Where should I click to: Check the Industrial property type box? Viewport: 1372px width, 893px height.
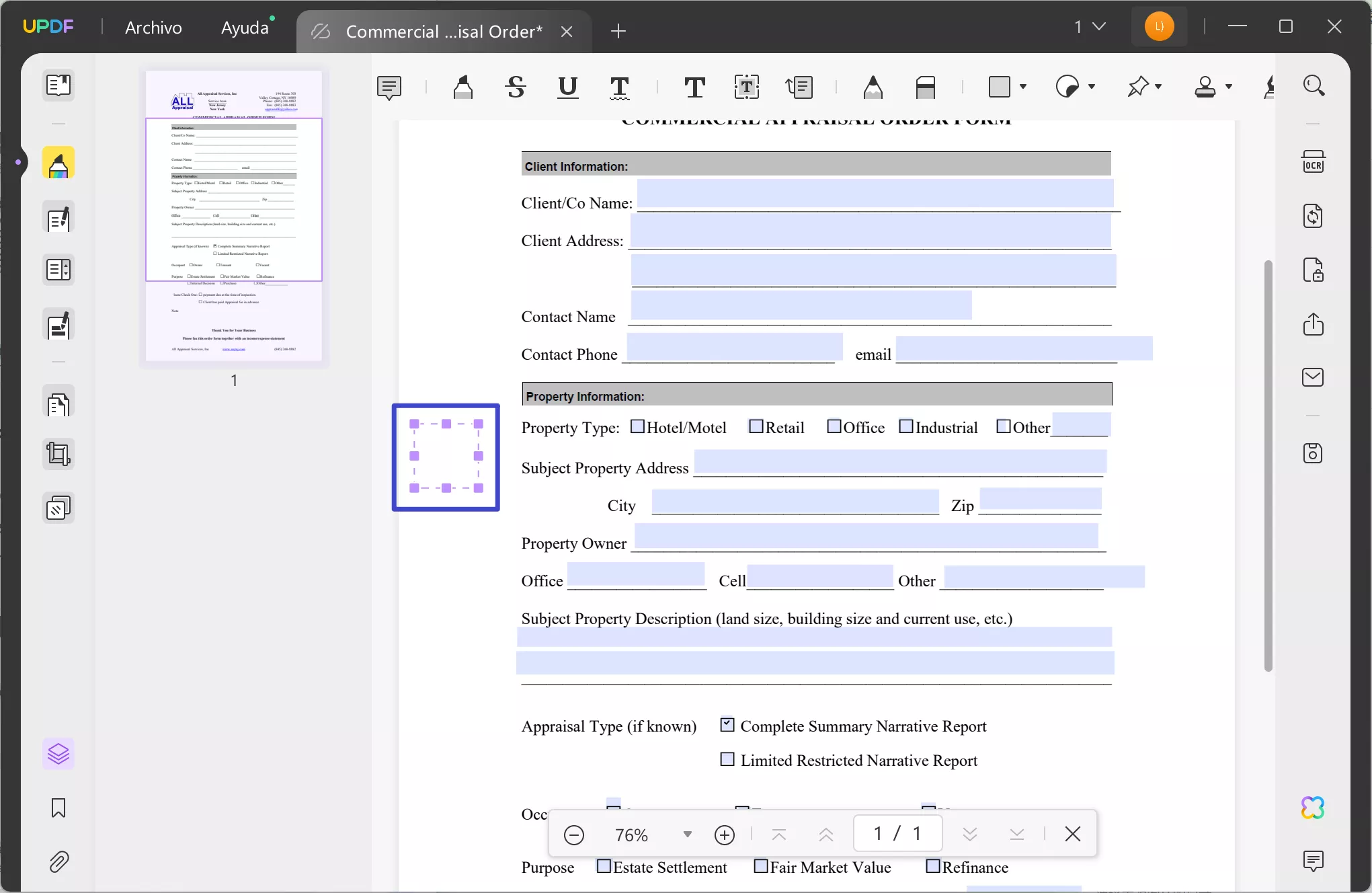coord(906,426)
